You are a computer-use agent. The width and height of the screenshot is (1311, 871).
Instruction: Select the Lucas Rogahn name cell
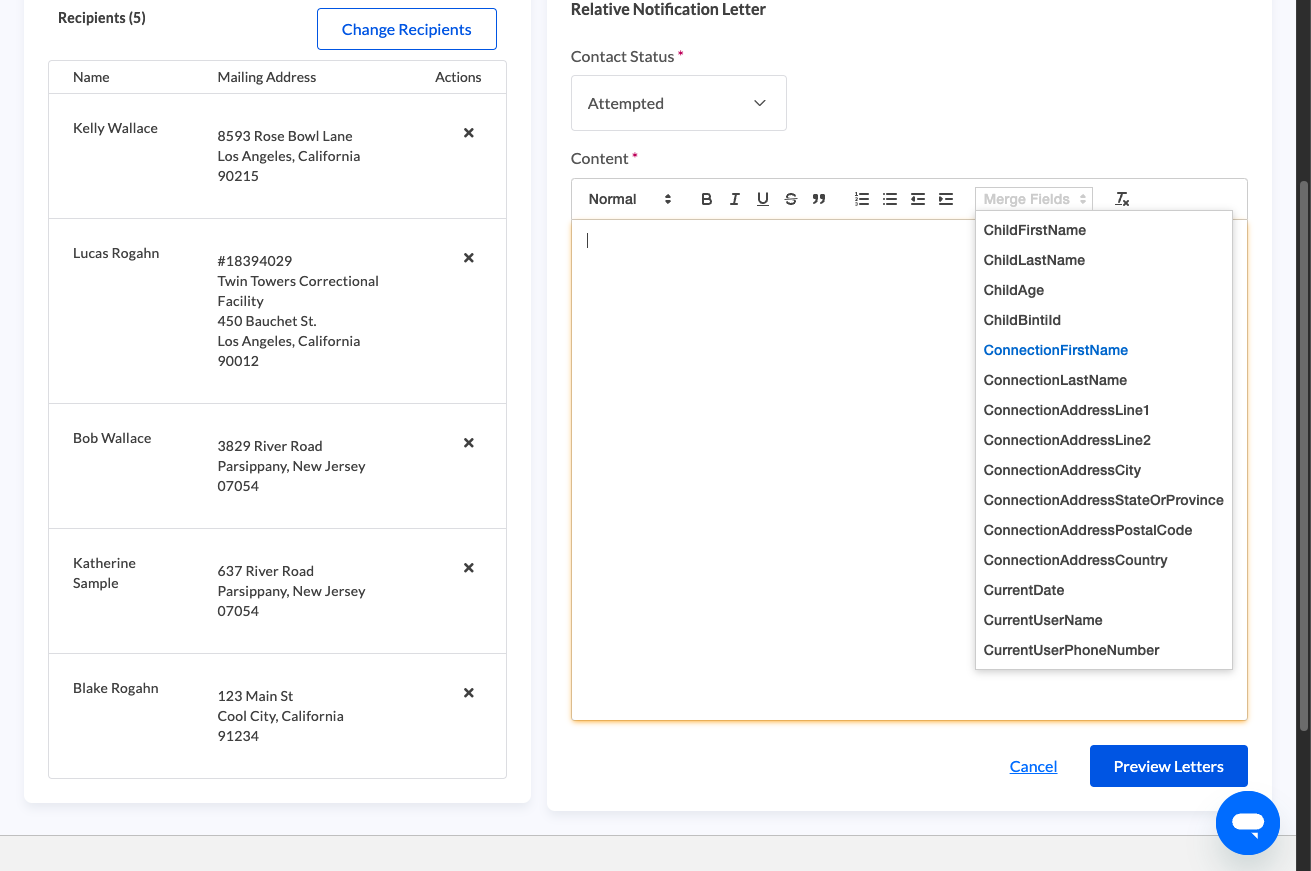(x=116, y=253)
